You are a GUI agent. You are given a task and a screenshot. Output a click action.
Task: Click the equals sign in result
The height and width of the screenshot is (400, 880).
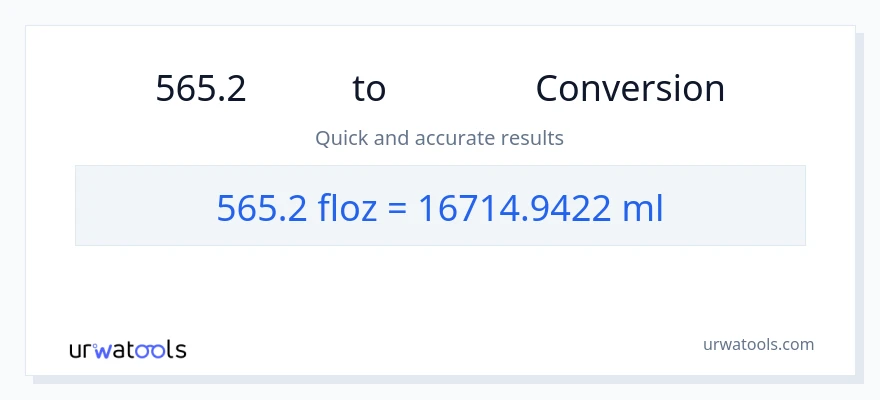399,207
